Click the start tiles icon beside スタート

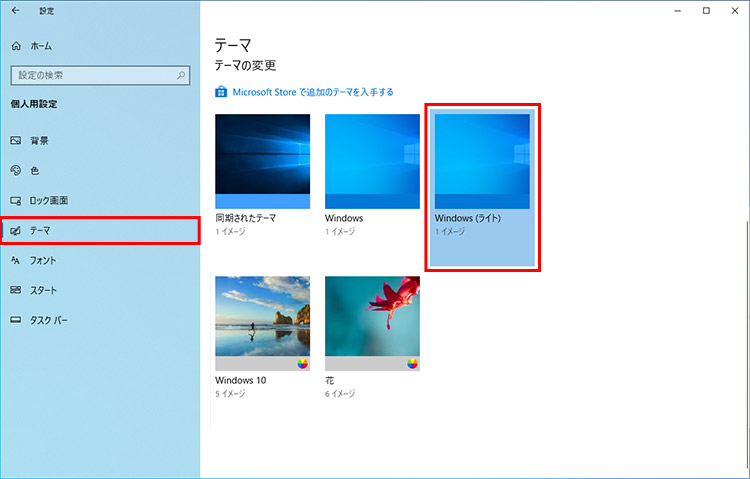16,290
